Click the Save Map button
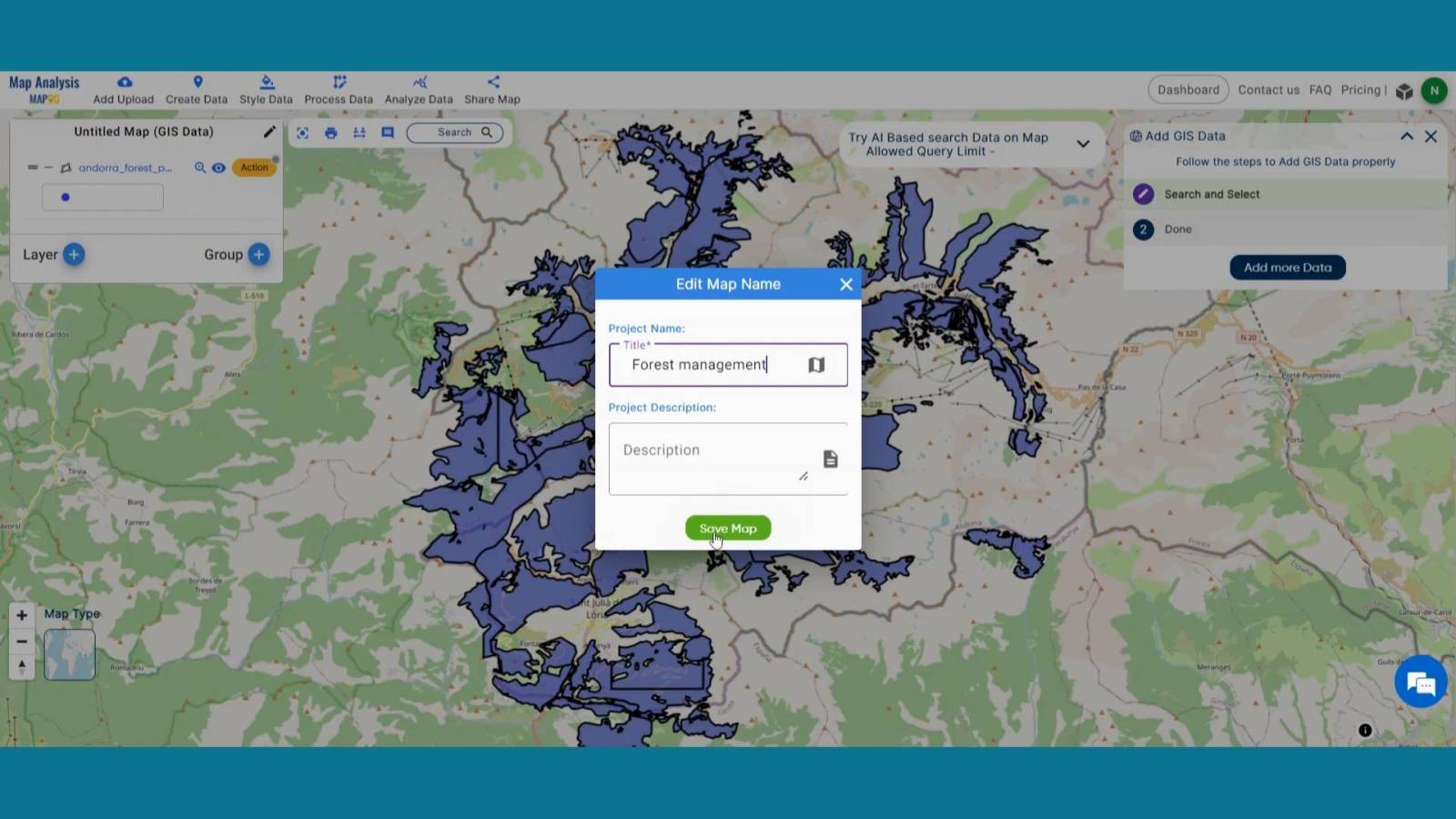The height and width of the screenshot is (819, 1456). point(728,528)
